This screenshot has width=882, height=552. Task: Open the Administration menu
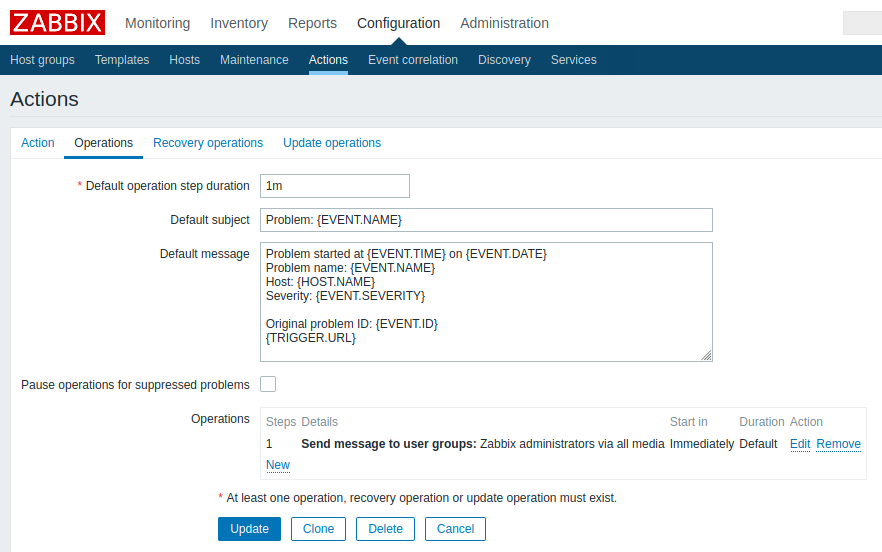504,23
